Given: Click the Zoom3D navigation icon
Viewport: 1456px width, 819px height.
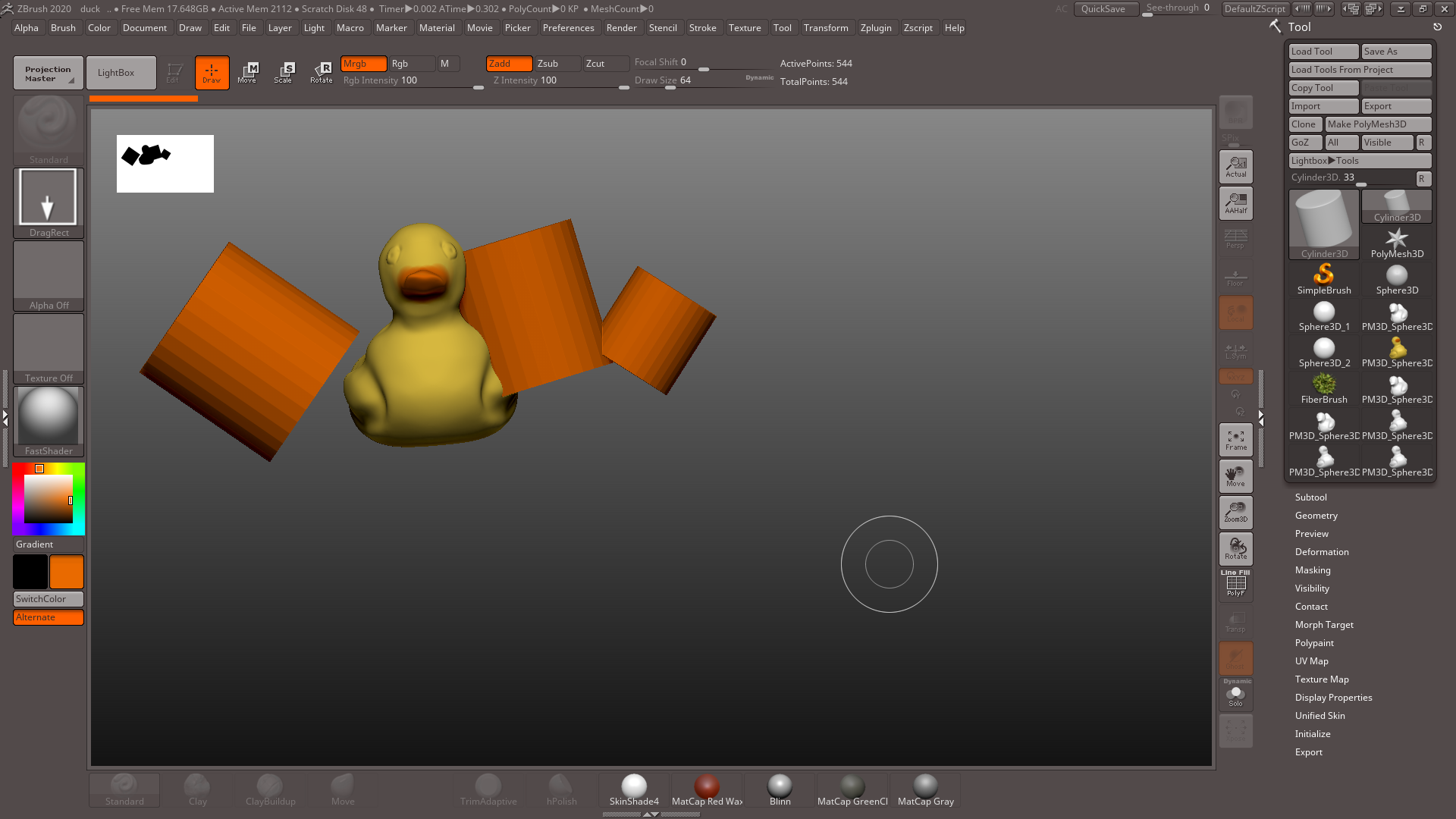Looking at the screenshot, I should pyautogui.click(x=1235, y=513).
